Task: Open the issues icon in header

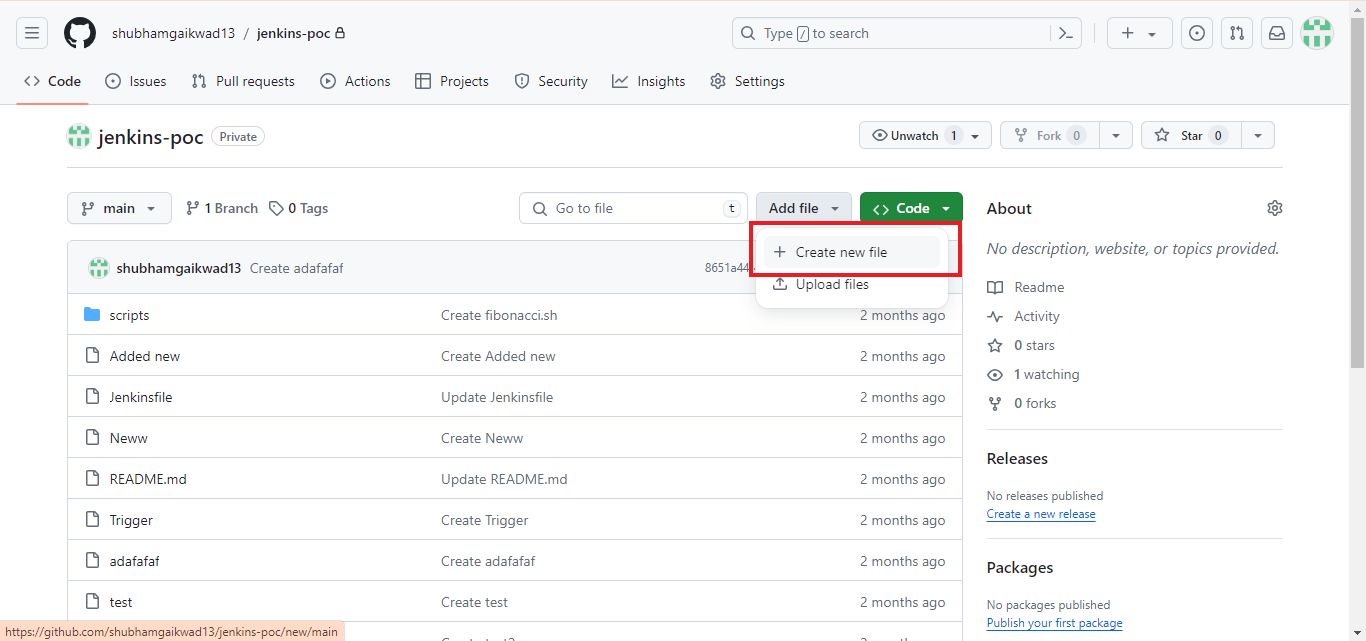Action: tap(1197, 33)
